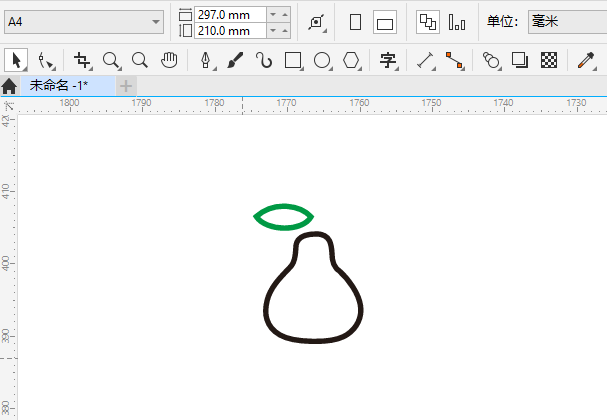Click the page height dimension icon

185,31
